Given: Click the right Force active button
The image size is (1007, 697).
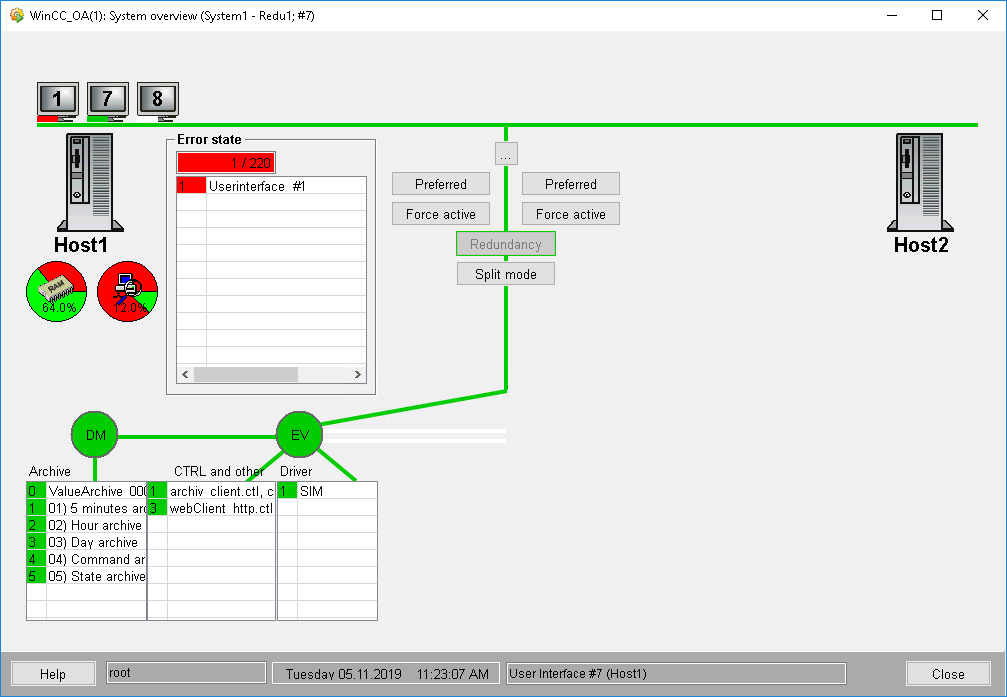Looking at the screenshot, I should pos(571,214).
